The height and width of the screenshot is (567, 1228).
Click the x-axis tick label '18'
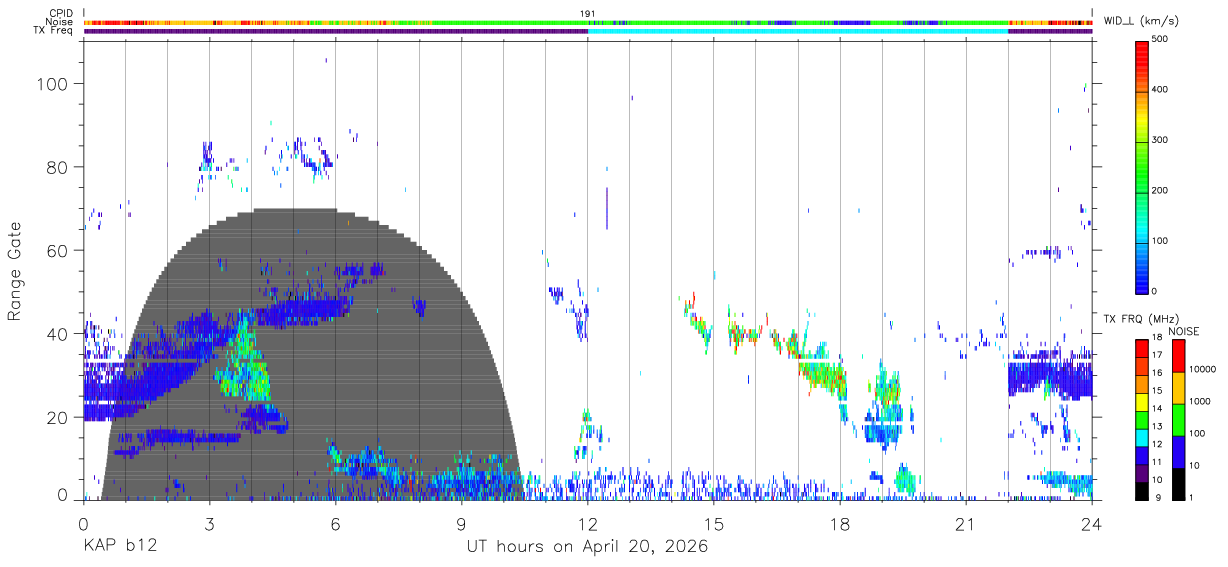point(840,525)
